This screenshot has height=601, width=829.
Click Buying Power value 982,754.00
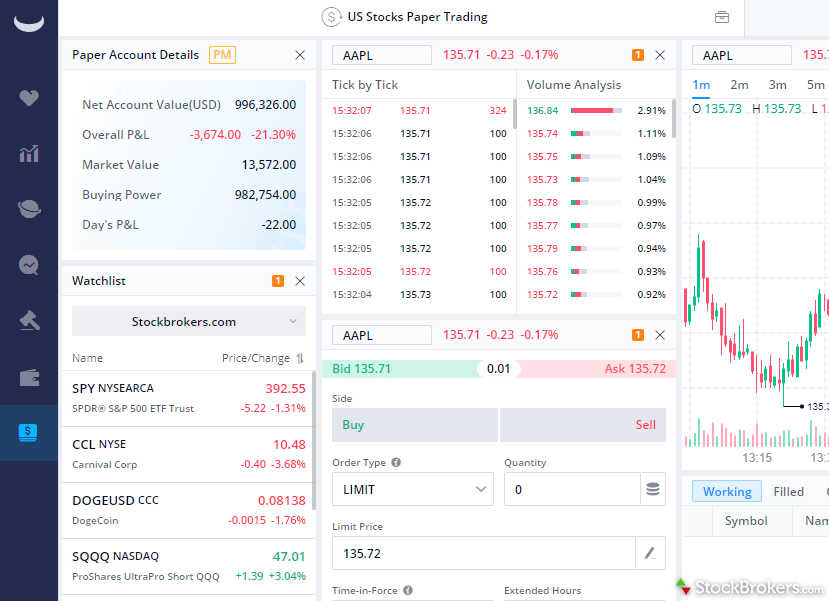[265, 195]
